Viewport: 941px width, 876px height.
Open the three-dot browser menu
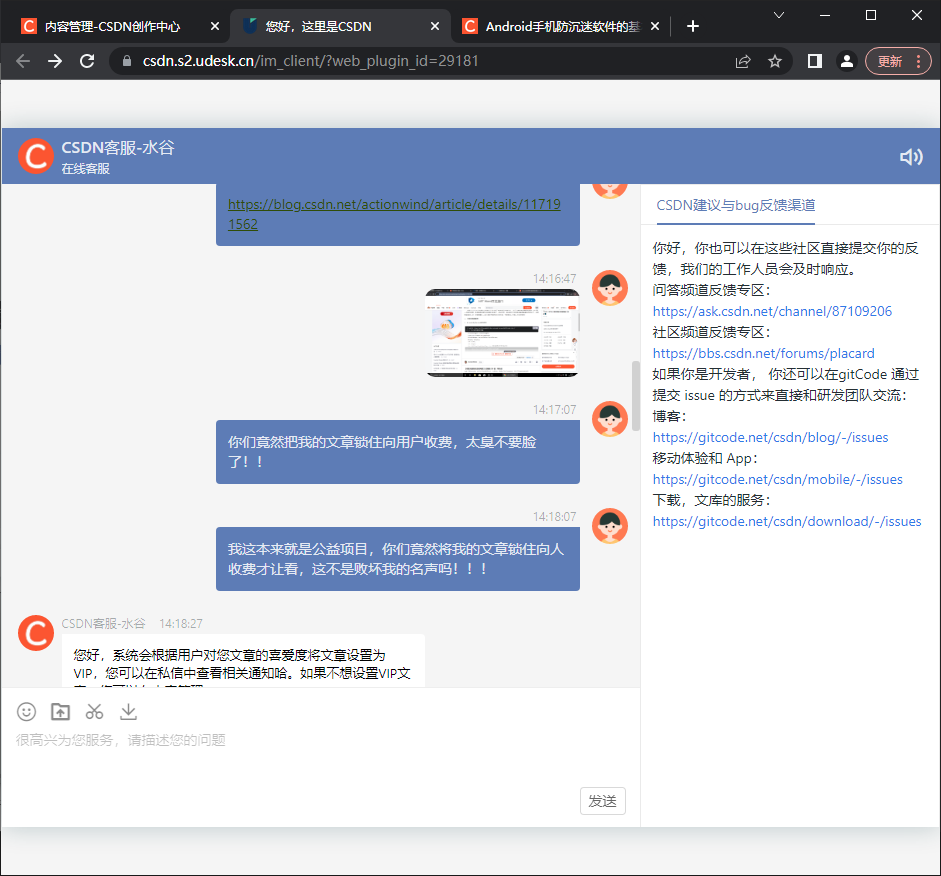(918, 61)
